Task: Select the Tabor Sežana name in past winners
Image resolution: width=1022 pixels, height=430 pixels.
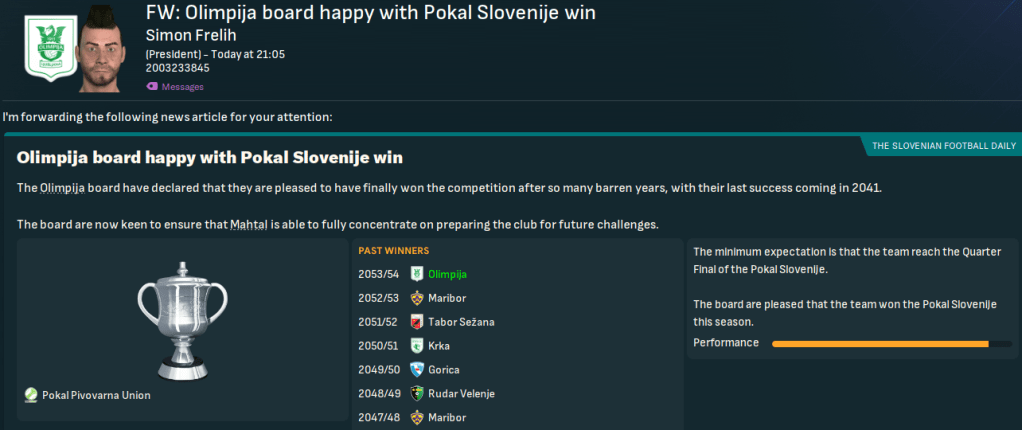Action: tap(461, 322)
